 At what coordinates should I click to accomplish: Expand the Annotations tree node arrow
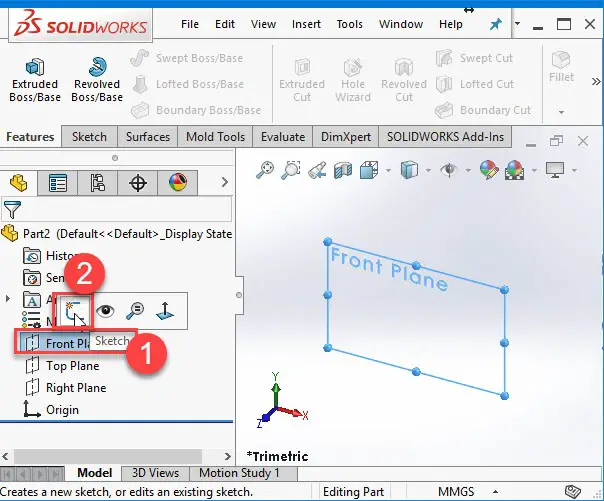[x=8, y=298]
